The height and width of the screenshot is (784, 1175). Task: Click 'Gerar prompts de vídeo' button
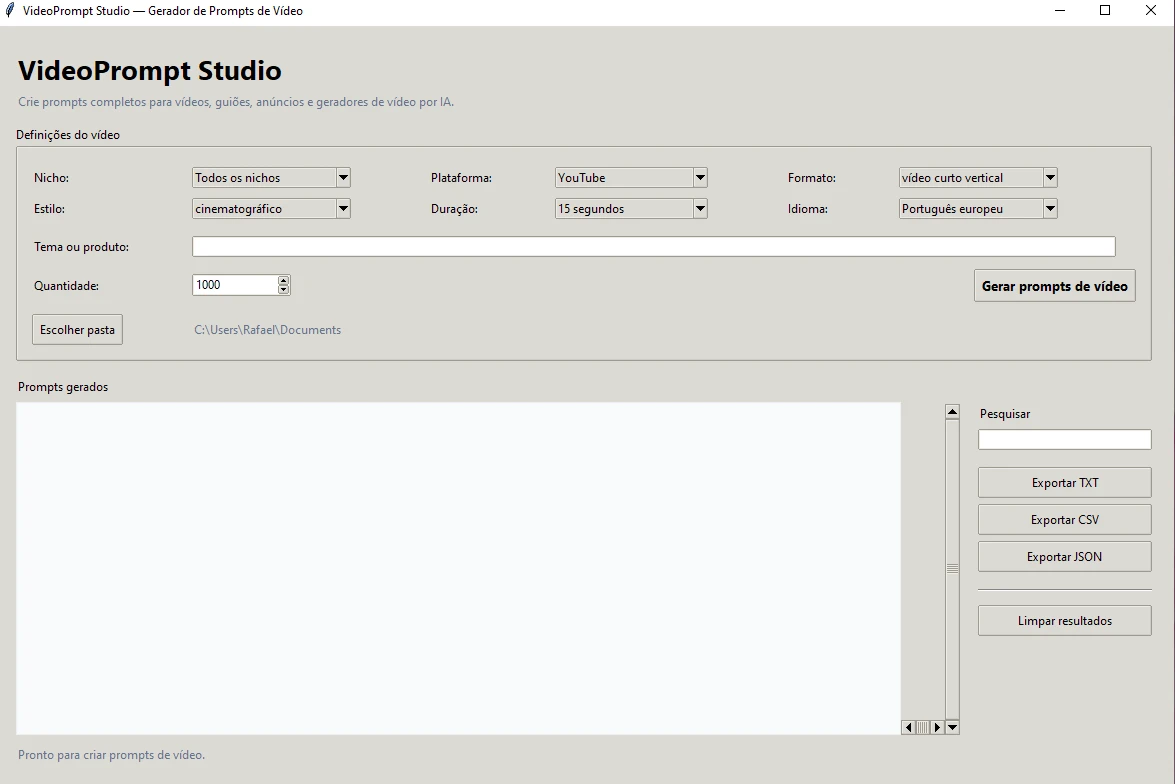coord(1054,286)
